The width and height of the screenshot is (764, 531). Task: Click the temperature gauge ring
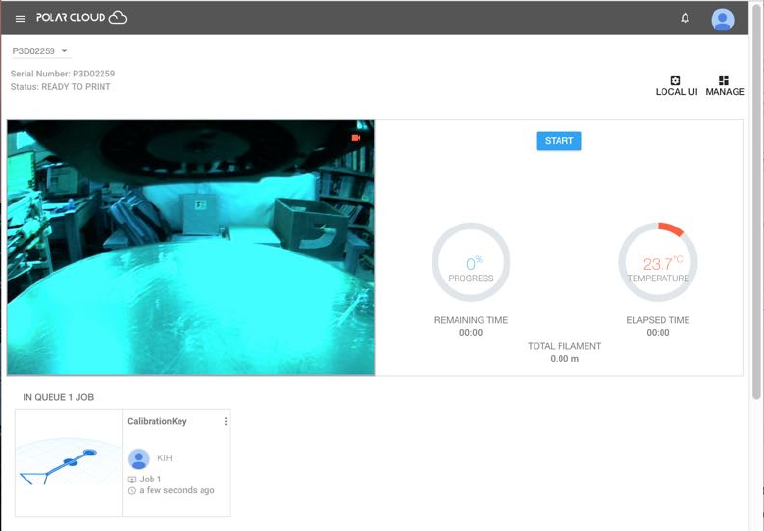657,262
